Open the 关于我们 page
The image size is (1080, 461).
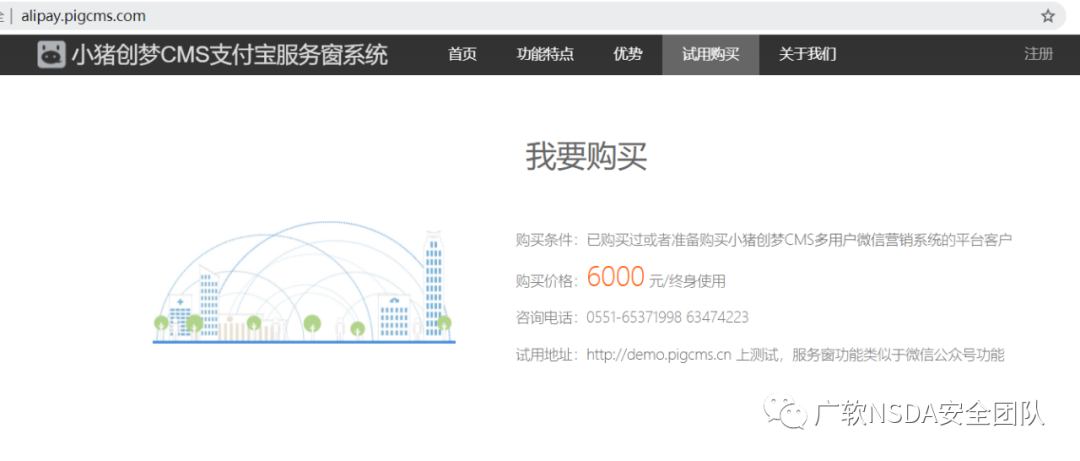tap(807, 54)
